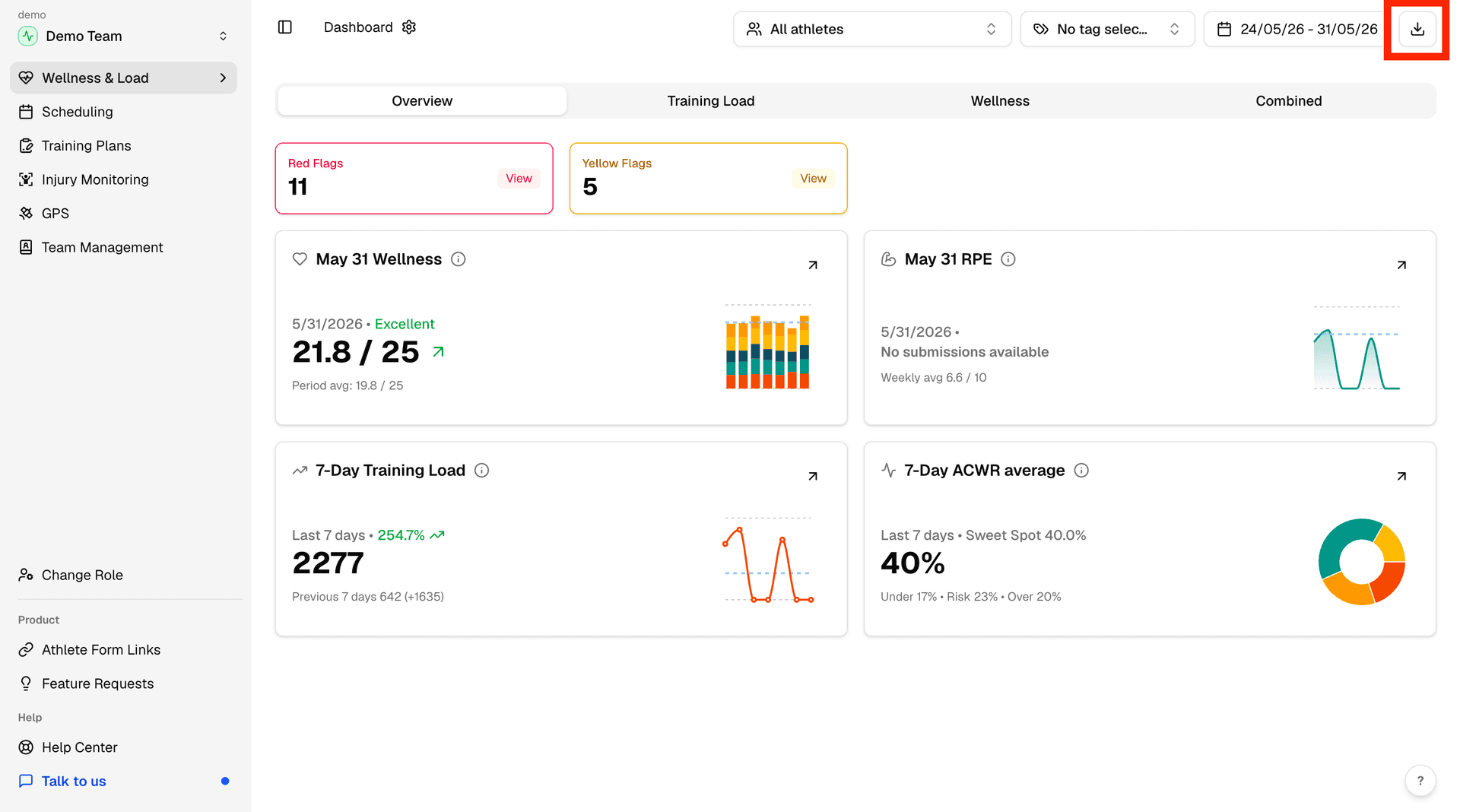
Task: Click the Demo Team pulse logo icon
Action: pyautogui.click(x=28, y=36)
